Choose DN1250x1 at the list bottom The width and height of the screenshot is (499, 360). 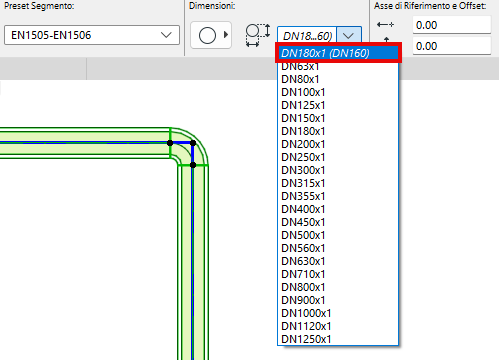coord(306,339)
